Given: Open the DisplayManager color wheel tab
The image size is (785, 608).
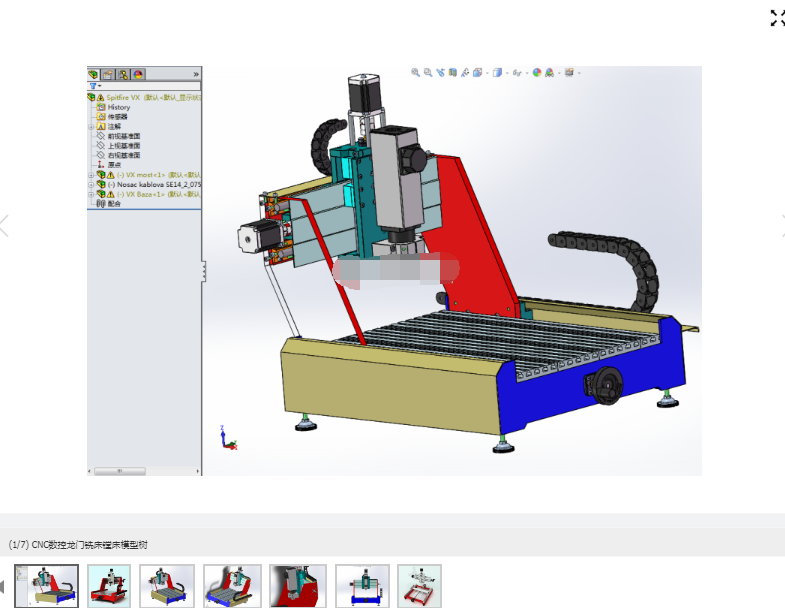Looking at the screenshot, I should [138, 75].
